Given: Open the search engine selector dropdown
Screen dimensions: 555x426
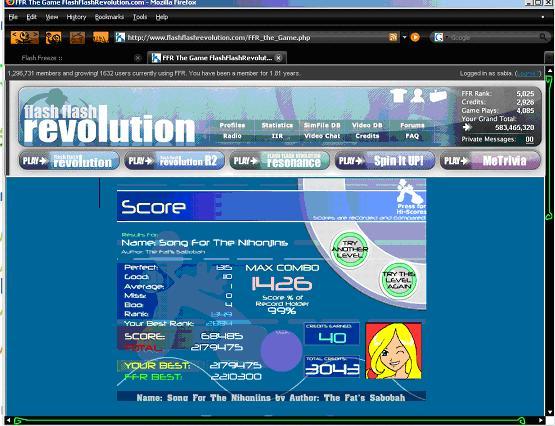Looking at the screenshot, I should 441,37.
